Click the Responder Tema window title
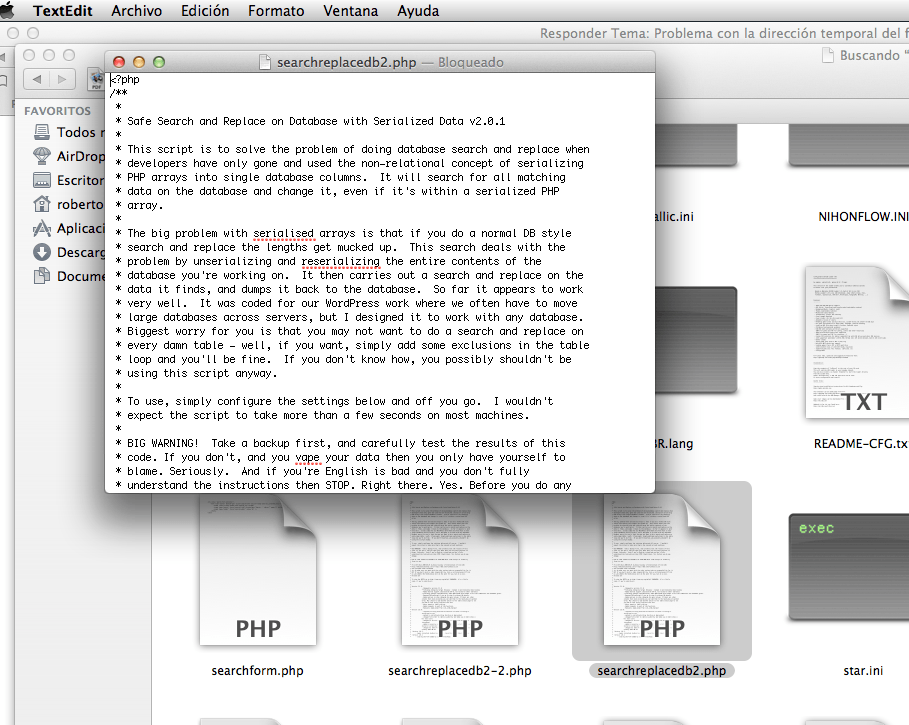 point(724,34)
